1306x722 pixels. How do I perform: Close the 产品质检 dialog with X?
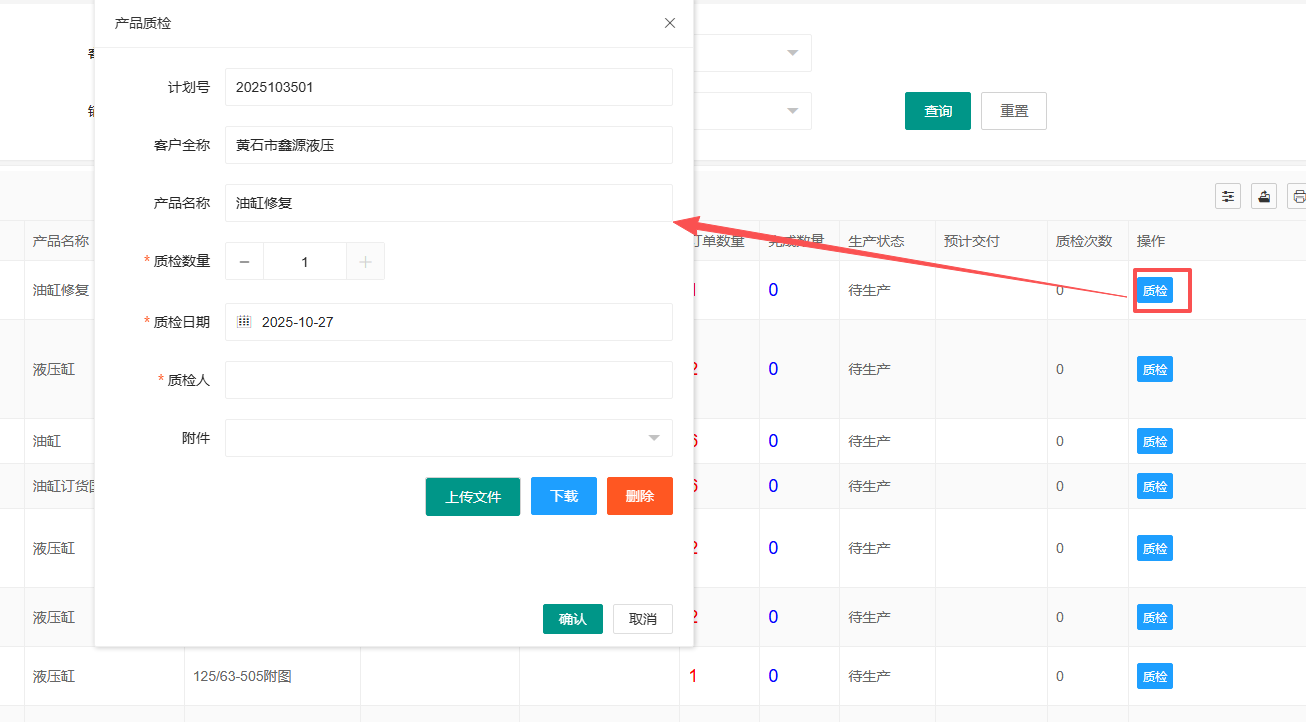click(670, 23)
